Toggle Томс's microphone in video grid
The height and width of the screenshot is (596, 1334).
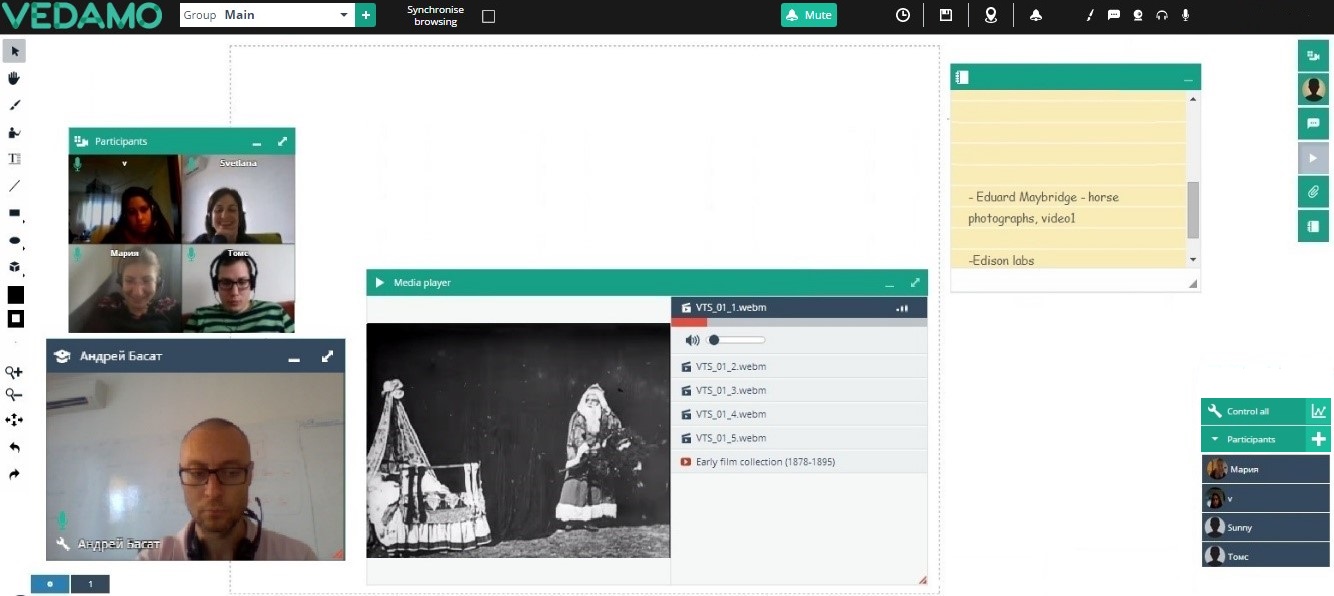pos(191,255)
